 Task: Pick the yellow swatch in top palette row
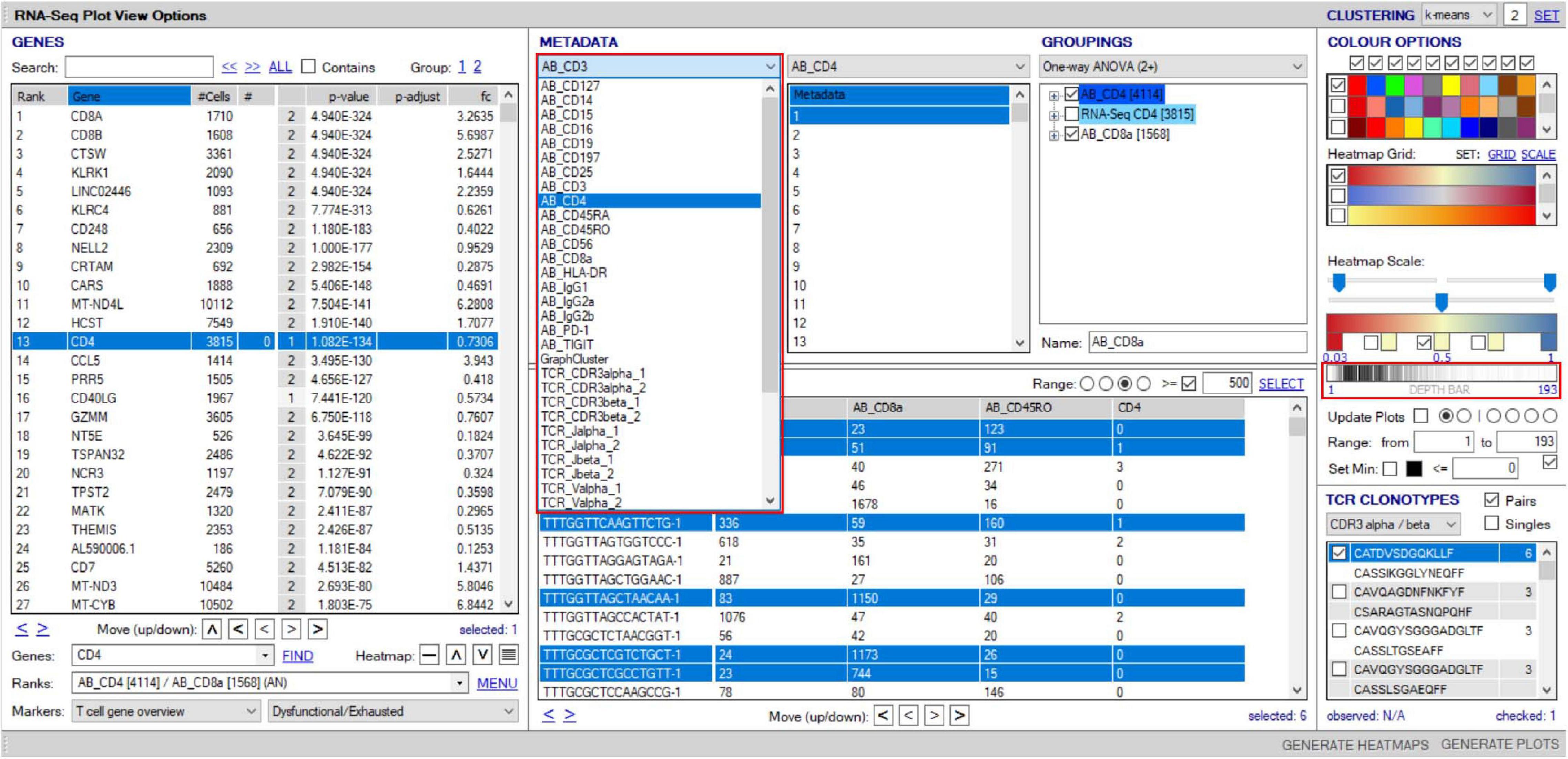pyautogui.click(x=1450, y=87)
